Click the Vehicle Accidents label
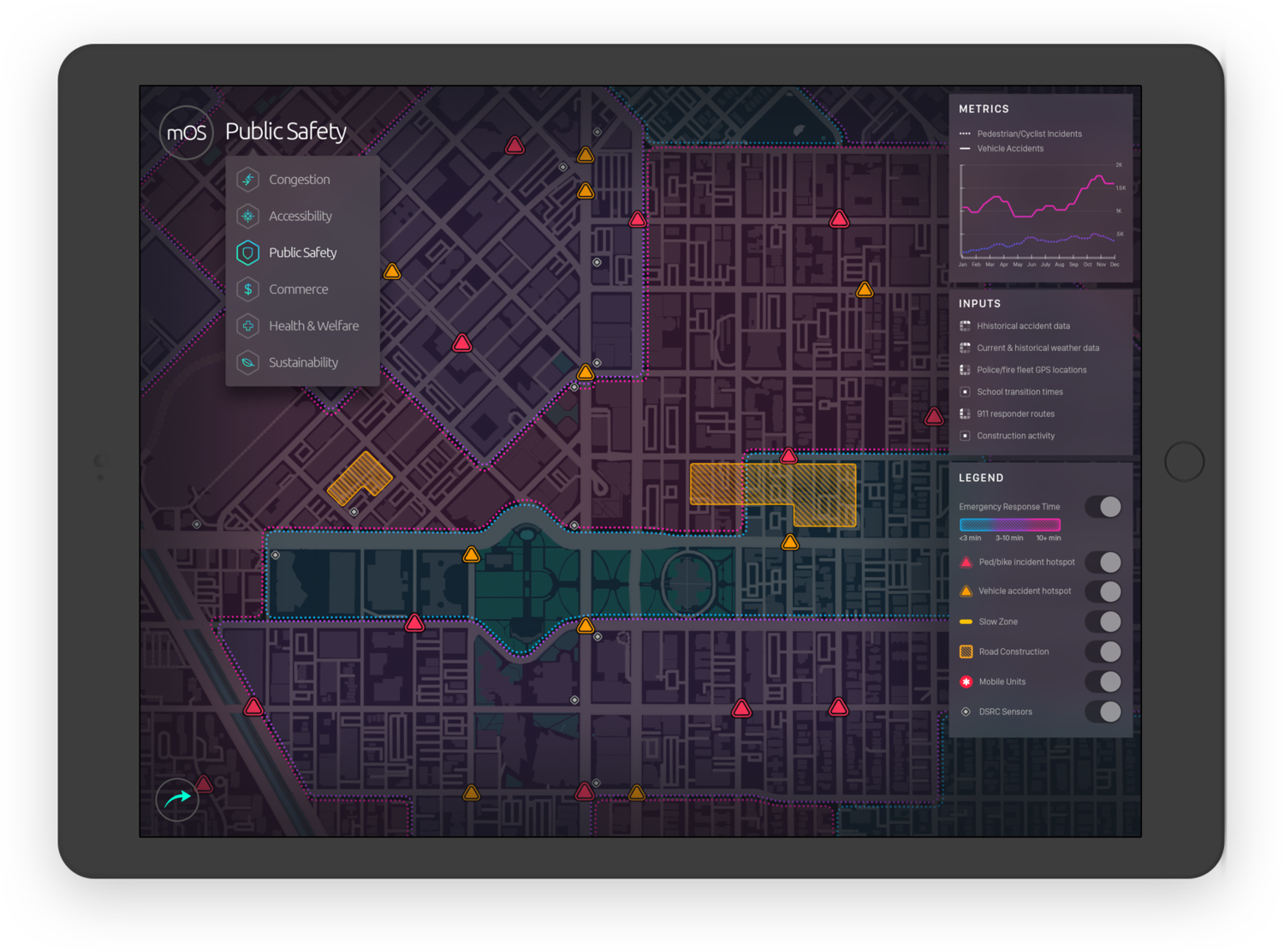1284x952 pixels. 1010,149
